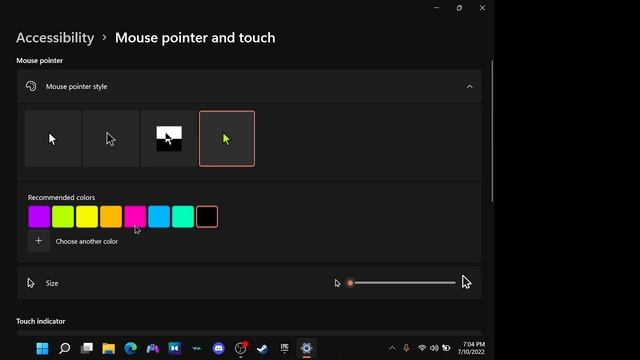The image size is (640, 360).
Task: Click the pointer Size slider handle
Action: (350, 283)
